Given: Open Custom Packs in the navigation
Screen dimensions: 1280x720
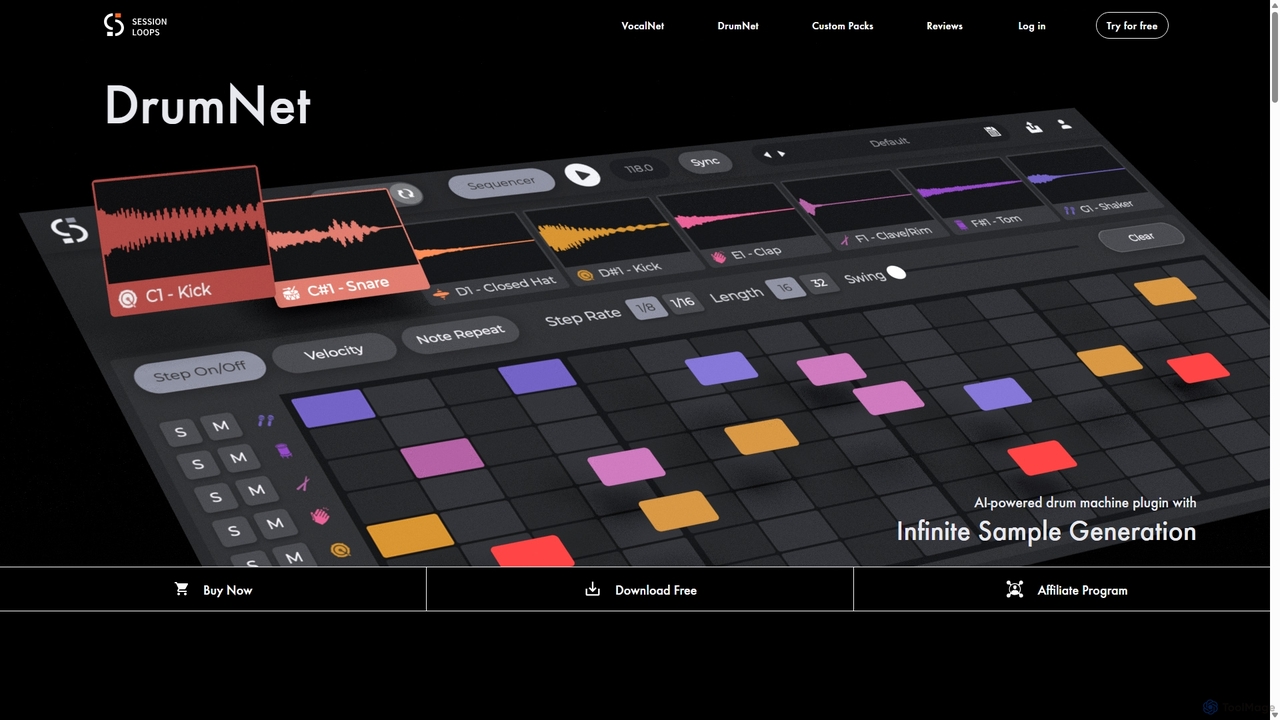Looking at the screenshot, I should (x=842, y=26).
